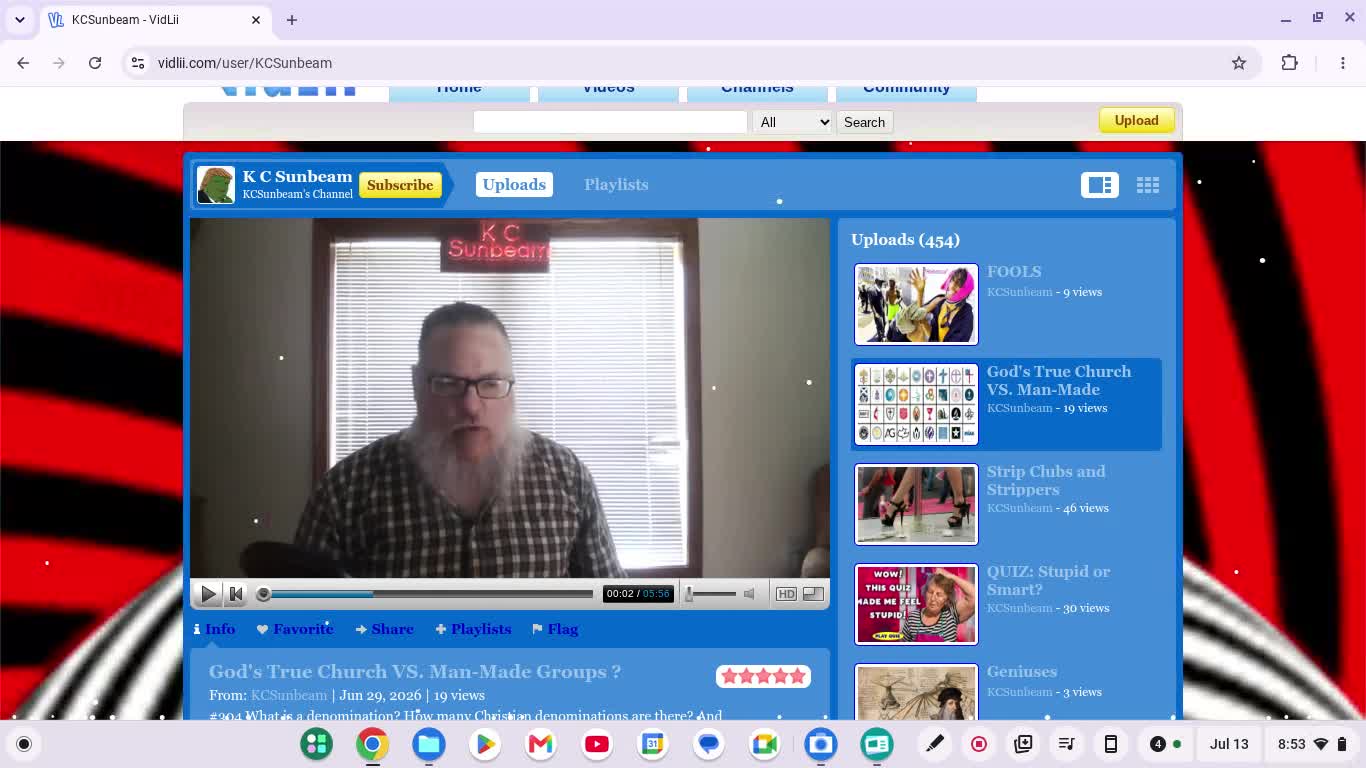
Task: Open the tab search dropdown arrow in Chrome
Action: pos(20,19)
